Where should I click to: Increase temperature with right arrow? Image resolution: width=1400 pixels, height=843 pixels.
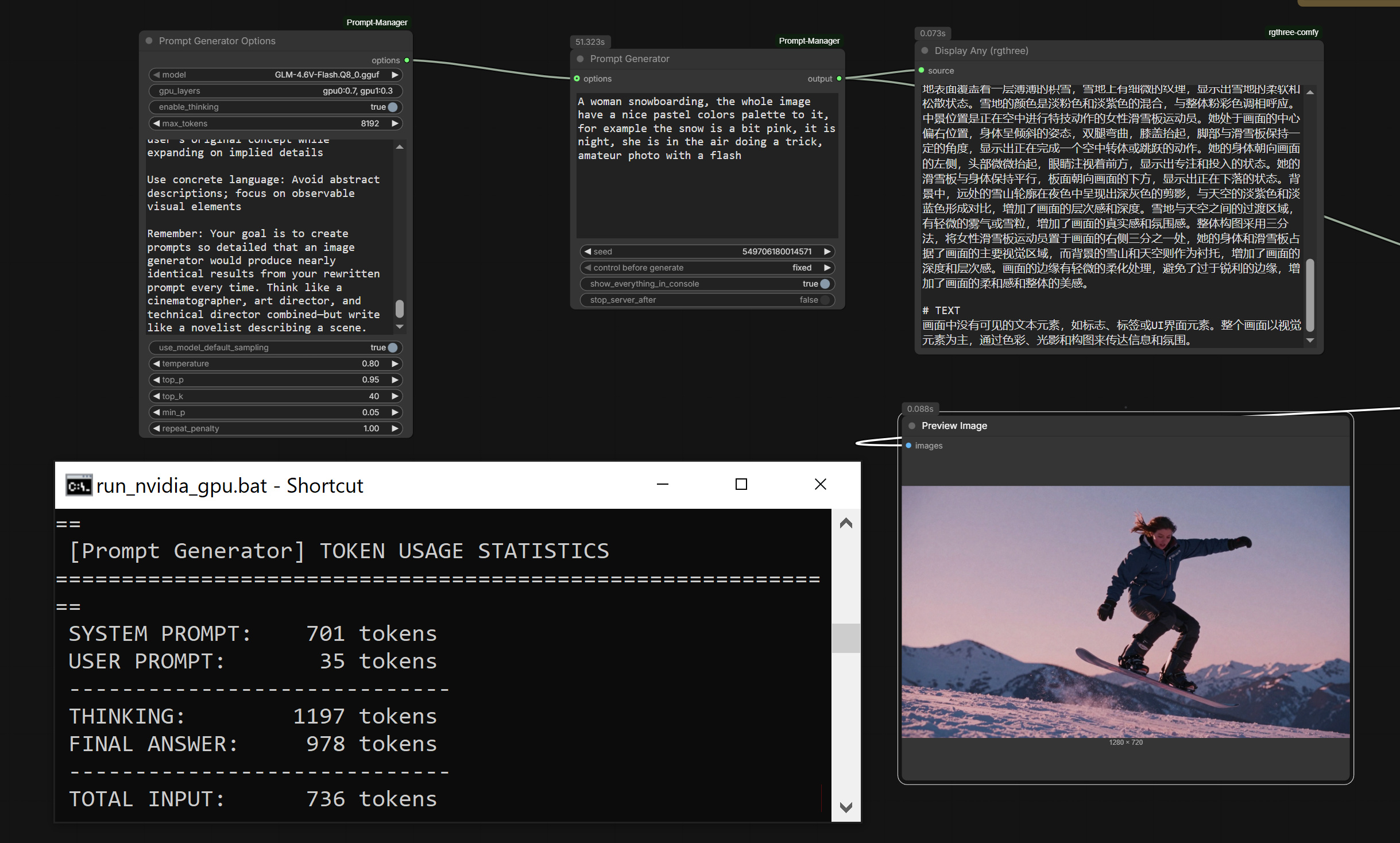pos(395,364)
